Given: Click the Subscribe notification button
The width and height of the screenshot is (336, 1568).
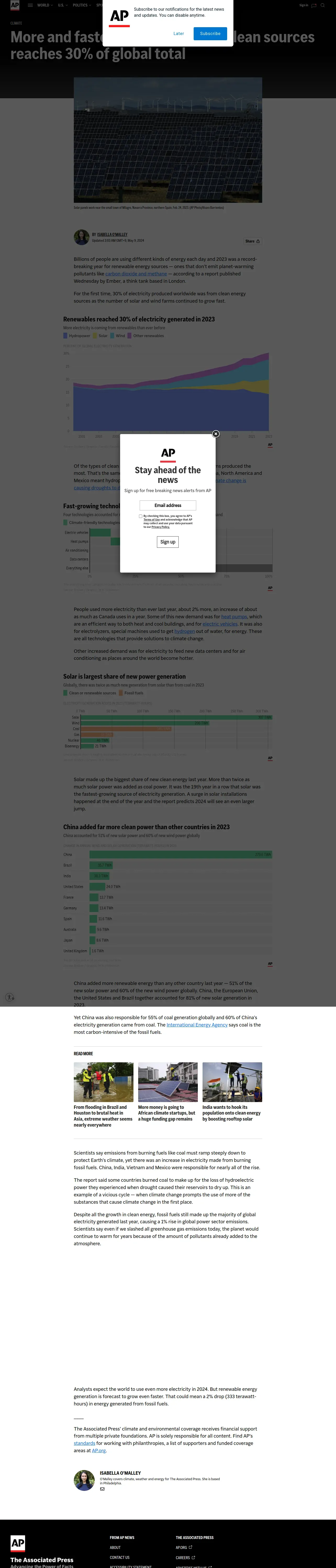Looking at the screenshot, I should point(210,33).
